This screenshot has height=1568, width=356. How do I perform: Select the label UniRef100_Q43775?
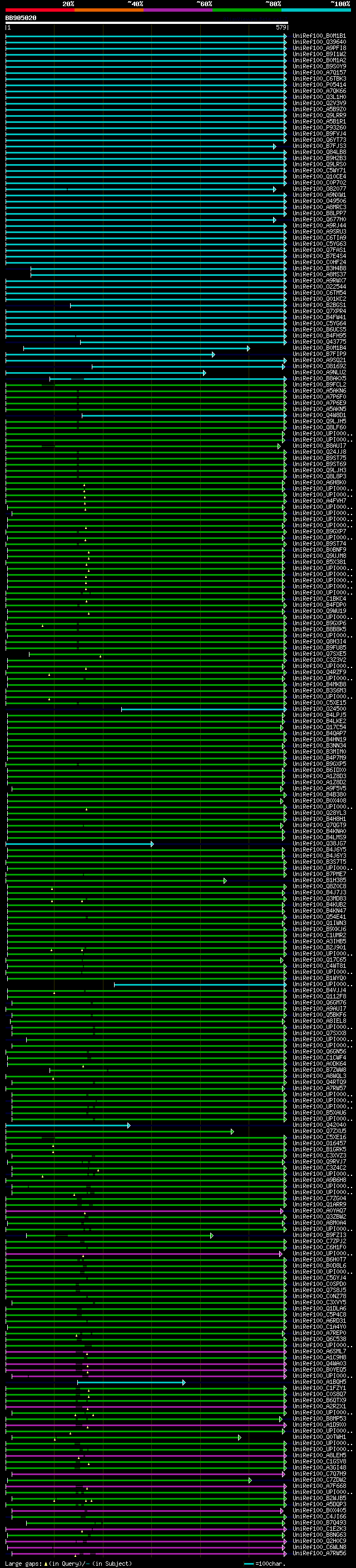(319, 342)
